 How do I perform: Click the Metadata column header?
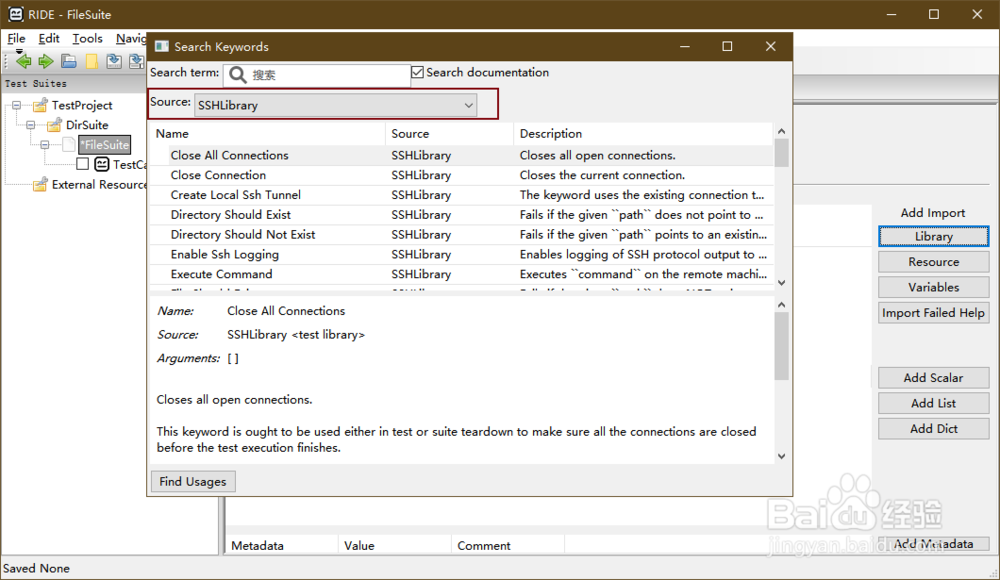pos(281,546)
